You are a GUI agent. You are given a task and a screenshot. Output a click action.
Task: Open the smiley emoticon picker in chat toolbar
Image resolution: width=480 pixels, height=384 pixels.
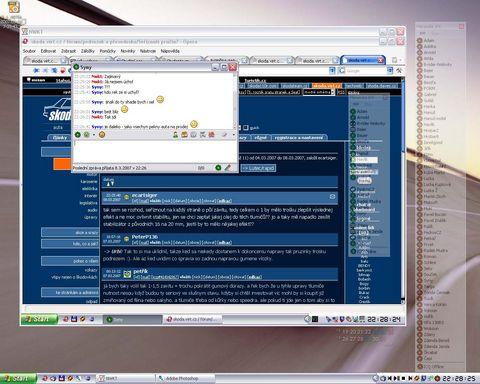[x=102, y=134]
